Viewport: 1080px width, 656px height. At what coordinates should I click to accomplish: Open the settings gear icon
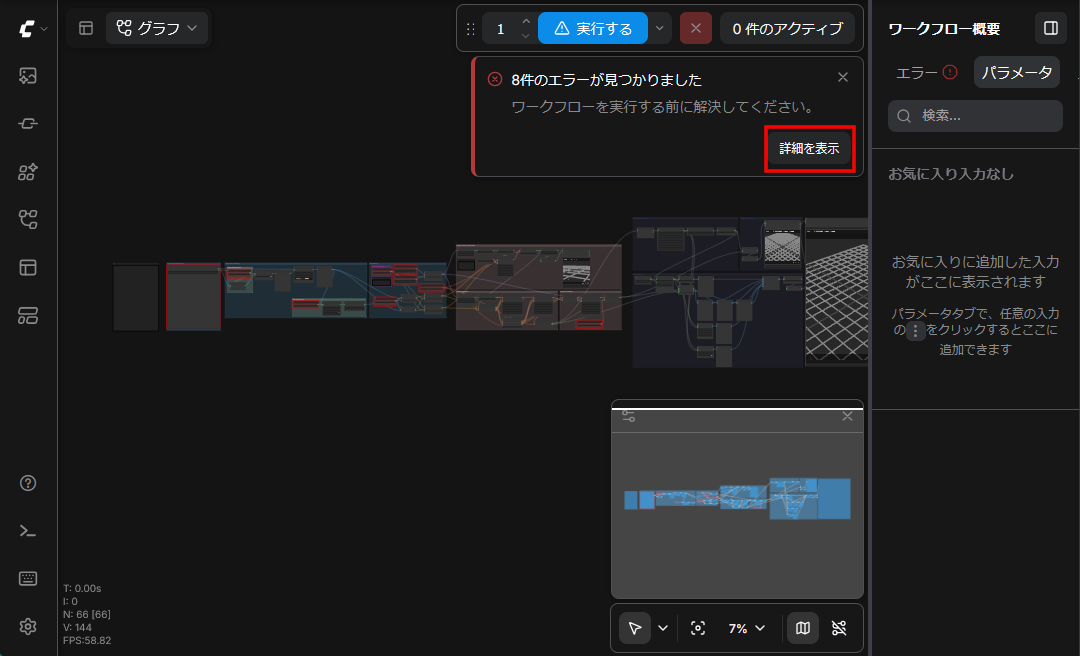pyautogui.click(x=28, y=626)
